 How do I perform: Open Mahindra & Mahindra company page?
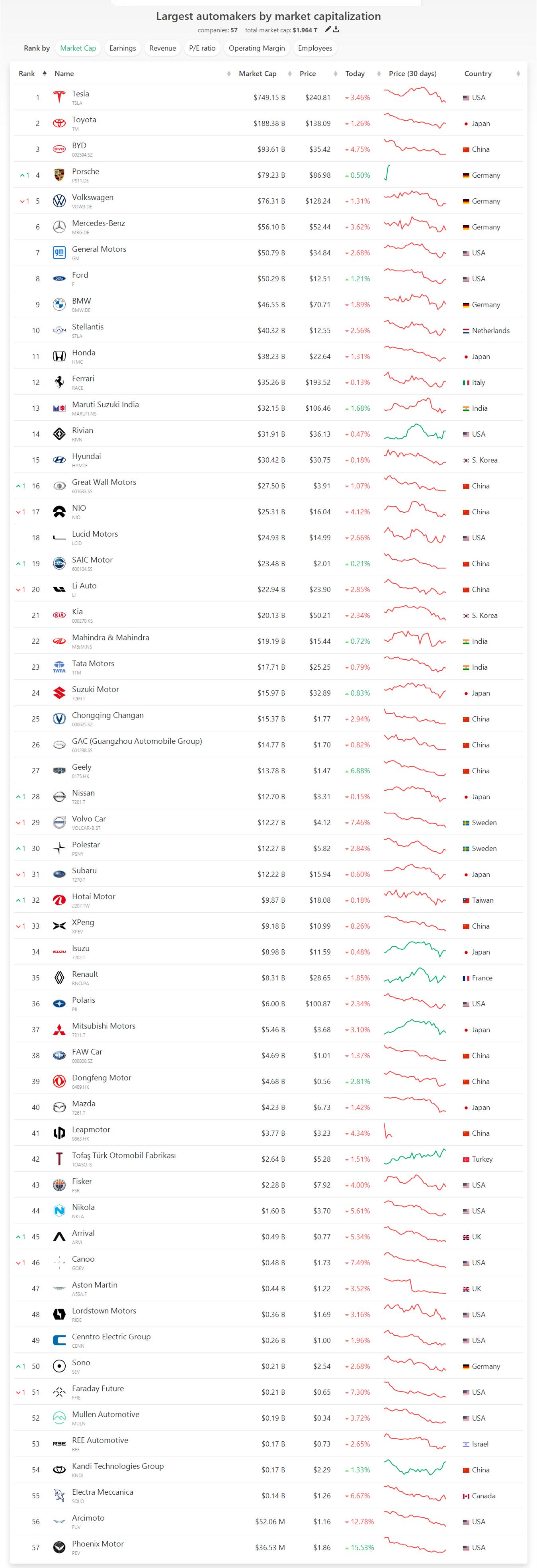click(111, 637)
